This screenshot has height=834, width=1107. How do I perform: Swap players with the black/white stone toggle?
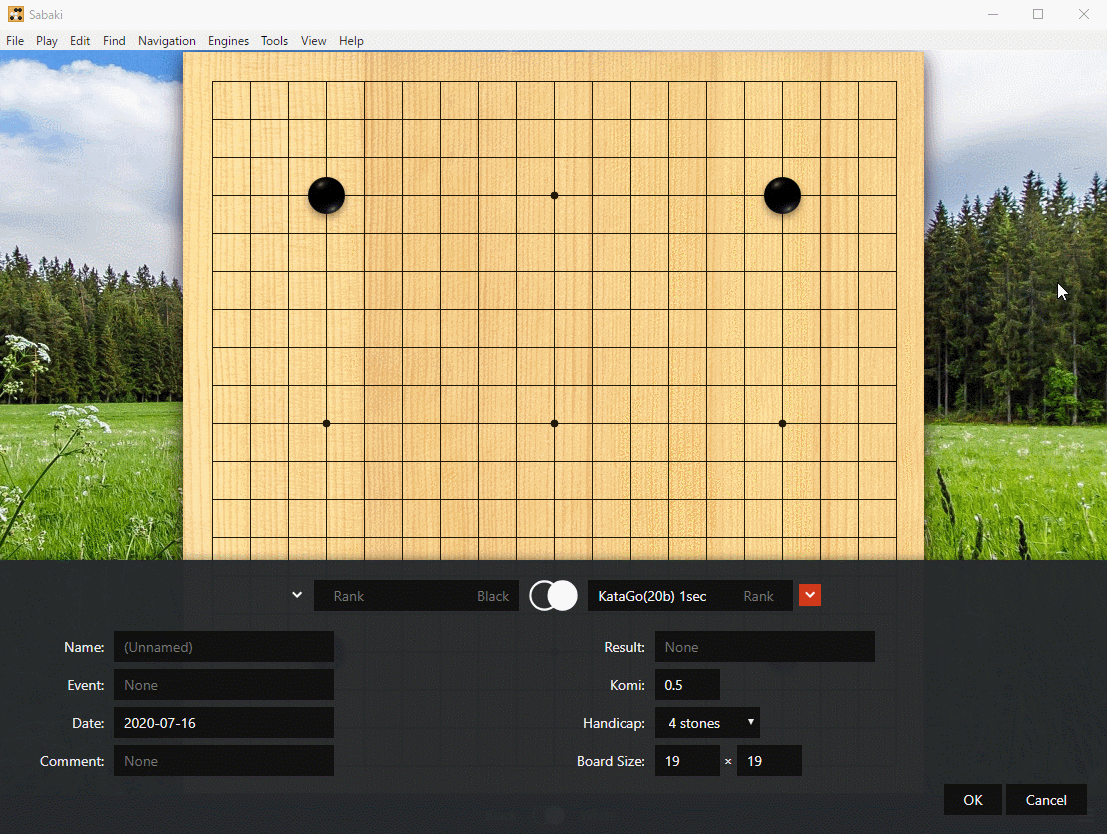pyautogui.click(x=554, y=595)
